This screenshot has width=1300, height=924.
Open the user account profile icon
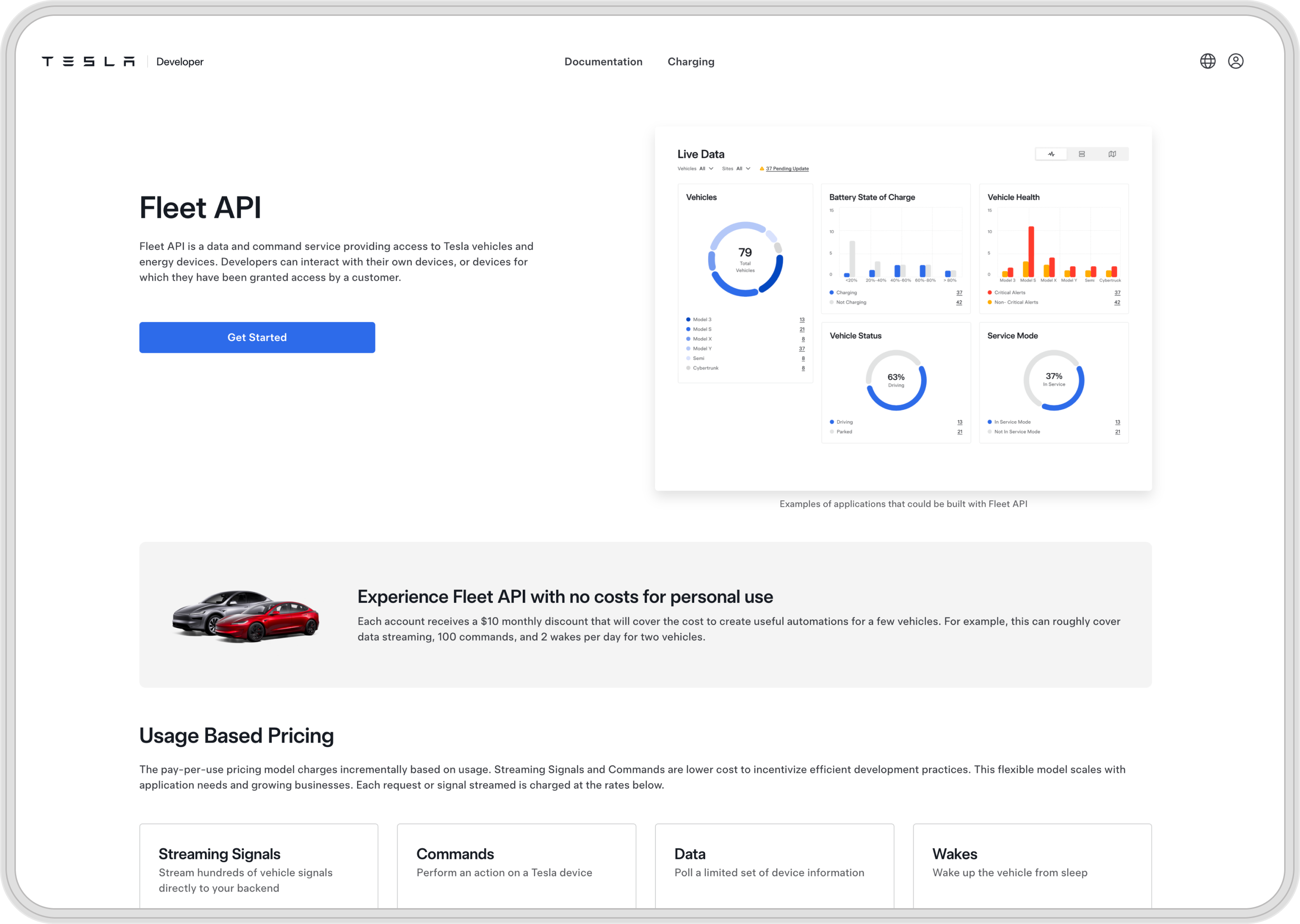tap(1235, 61)
